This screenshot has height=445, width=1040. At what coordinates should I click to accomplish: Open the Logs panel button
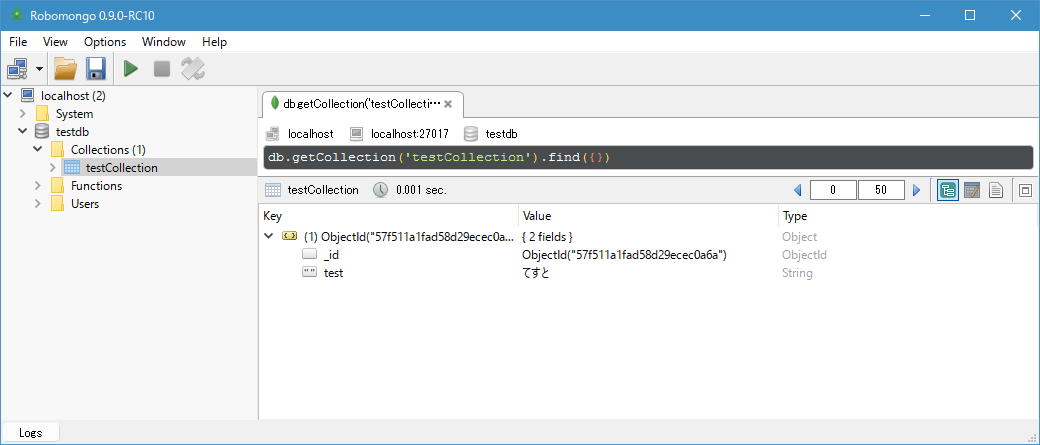[x=31, y=432]
